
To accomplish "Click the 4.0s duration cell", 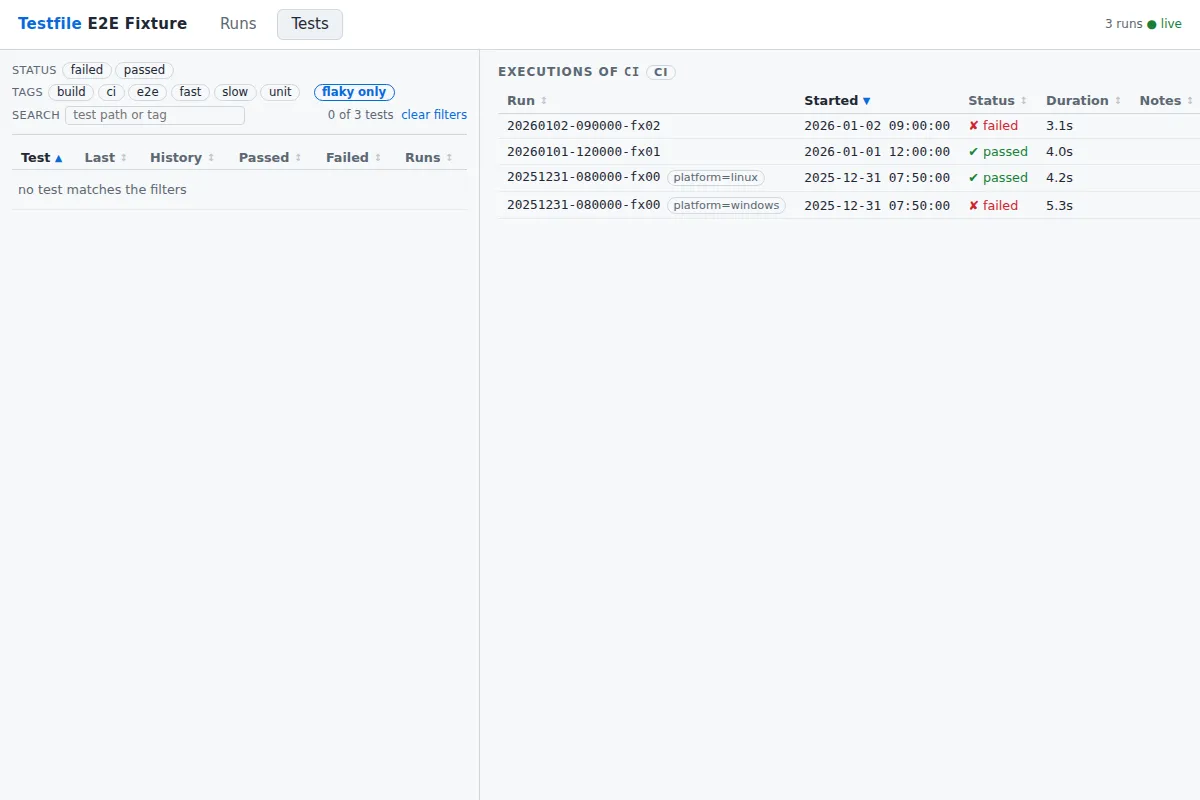I will point(1059,152).
